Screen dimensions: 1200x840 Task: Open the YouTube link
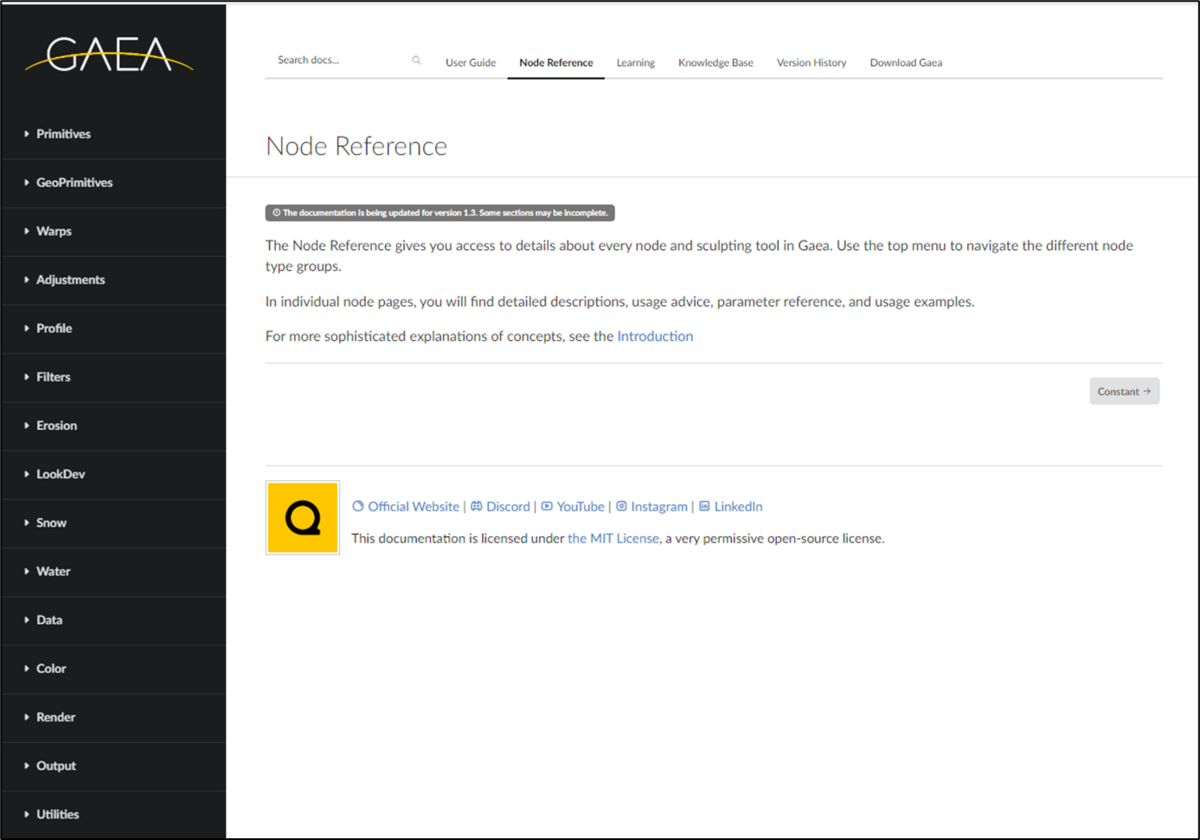point(573,507)
